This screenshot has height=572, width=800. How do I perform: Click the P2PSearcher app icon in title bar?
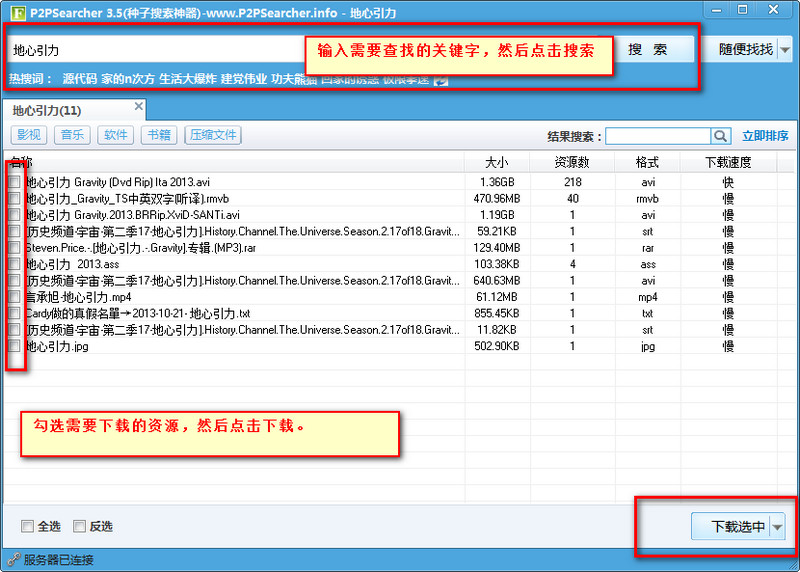pos(18,12)
